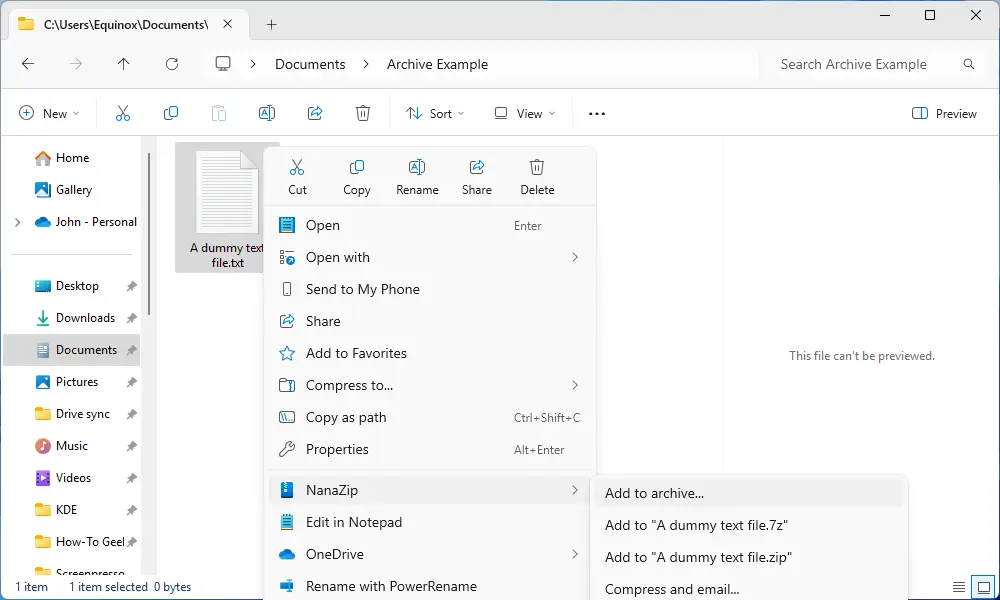The image size is (1000, 600).
Task: Click the Search Archive Example field
Action: pyautogui.click(x=870, y=64)
